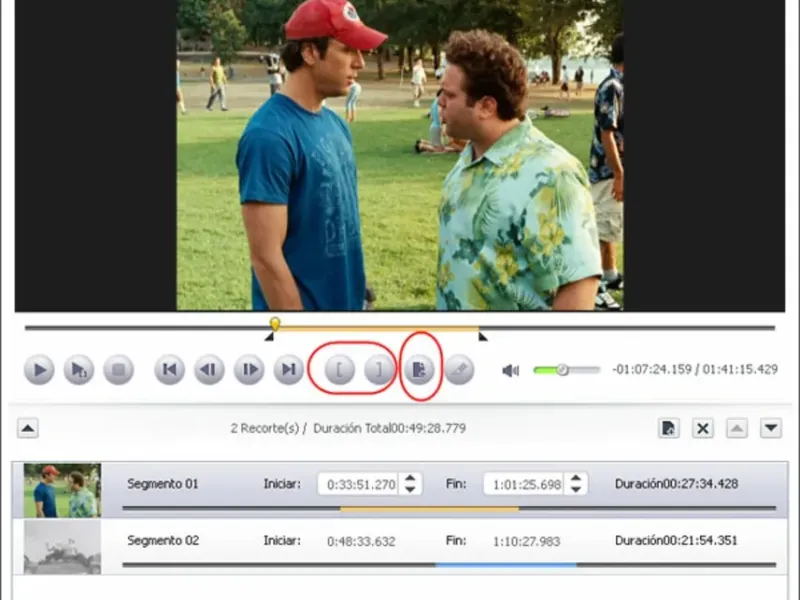Viewport: 800px width, 600px height.
Task: Select the Segmento 01 thumbnail
Action: click(x=62, y=490)
